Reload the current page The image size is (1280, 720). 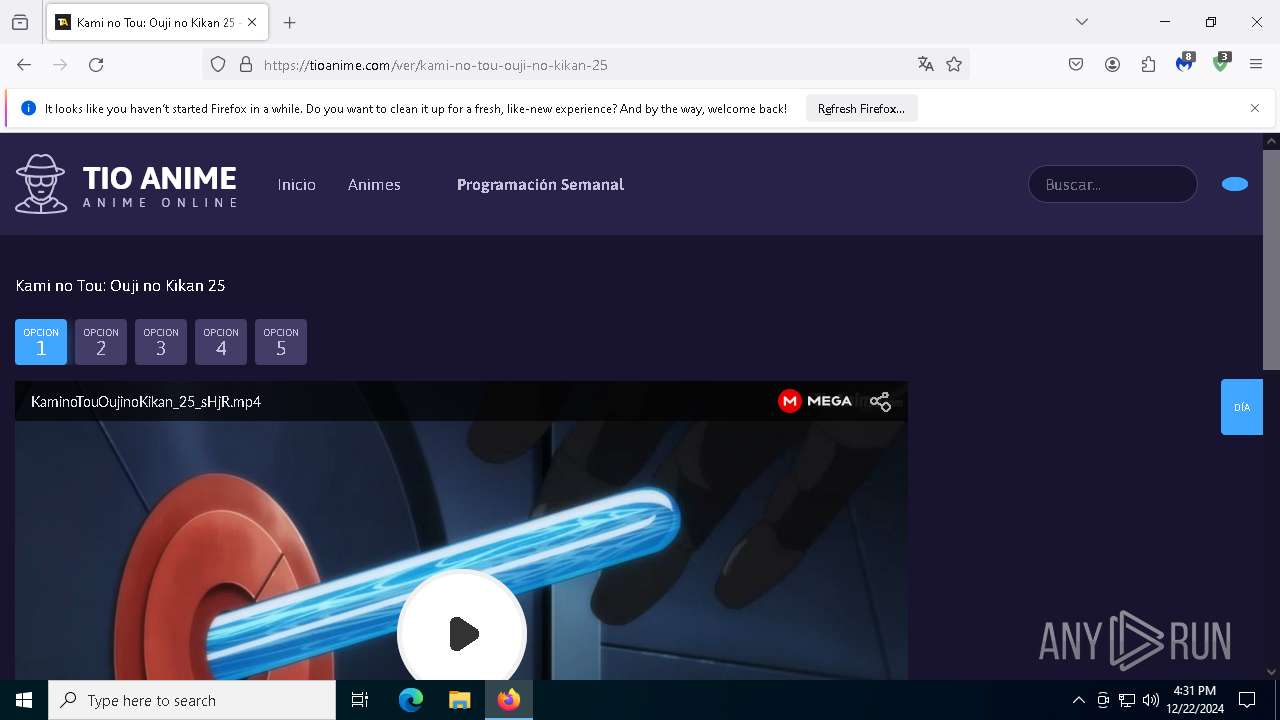[96, 64]
